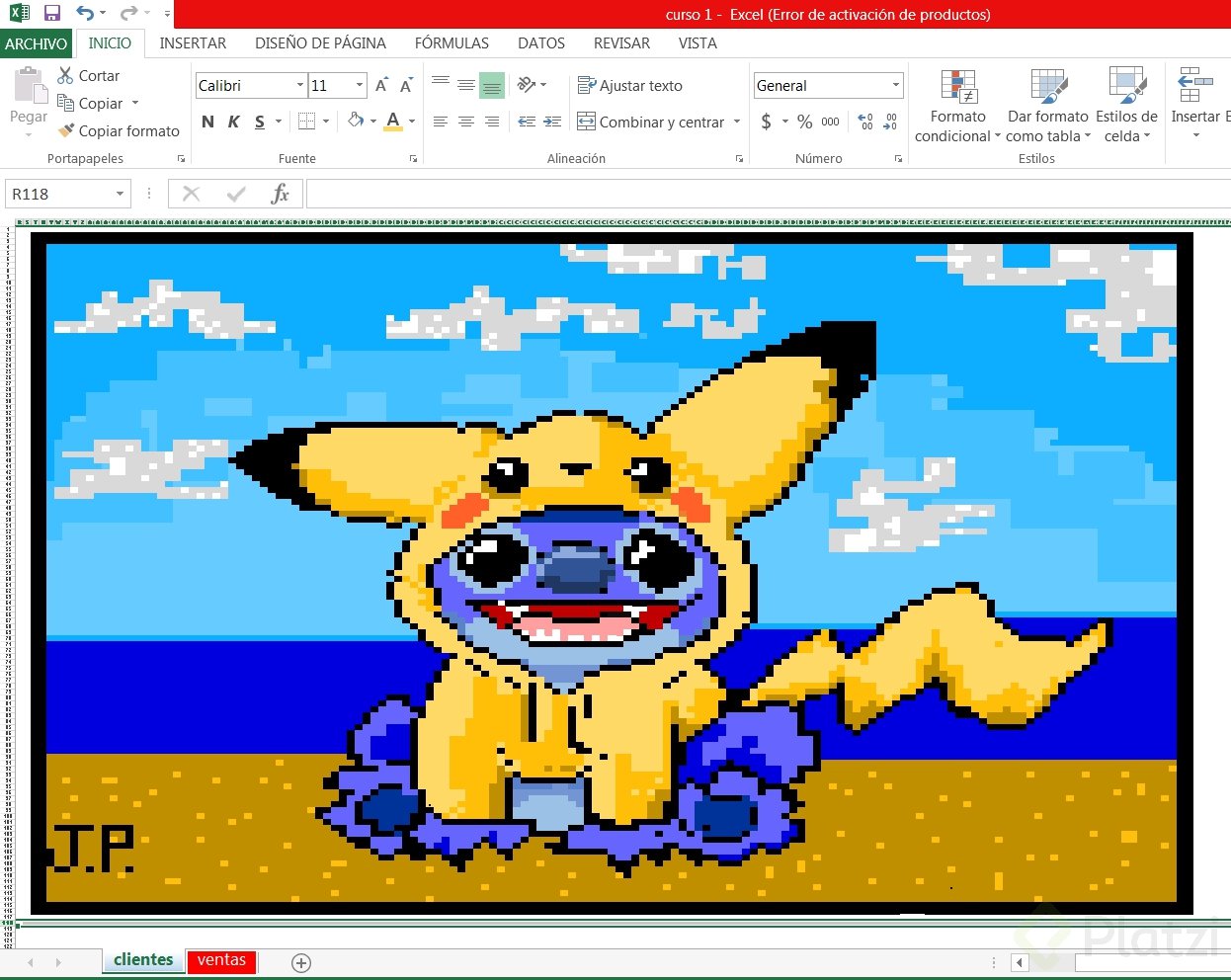Open number format General dropdown

[x=896, y=85]
